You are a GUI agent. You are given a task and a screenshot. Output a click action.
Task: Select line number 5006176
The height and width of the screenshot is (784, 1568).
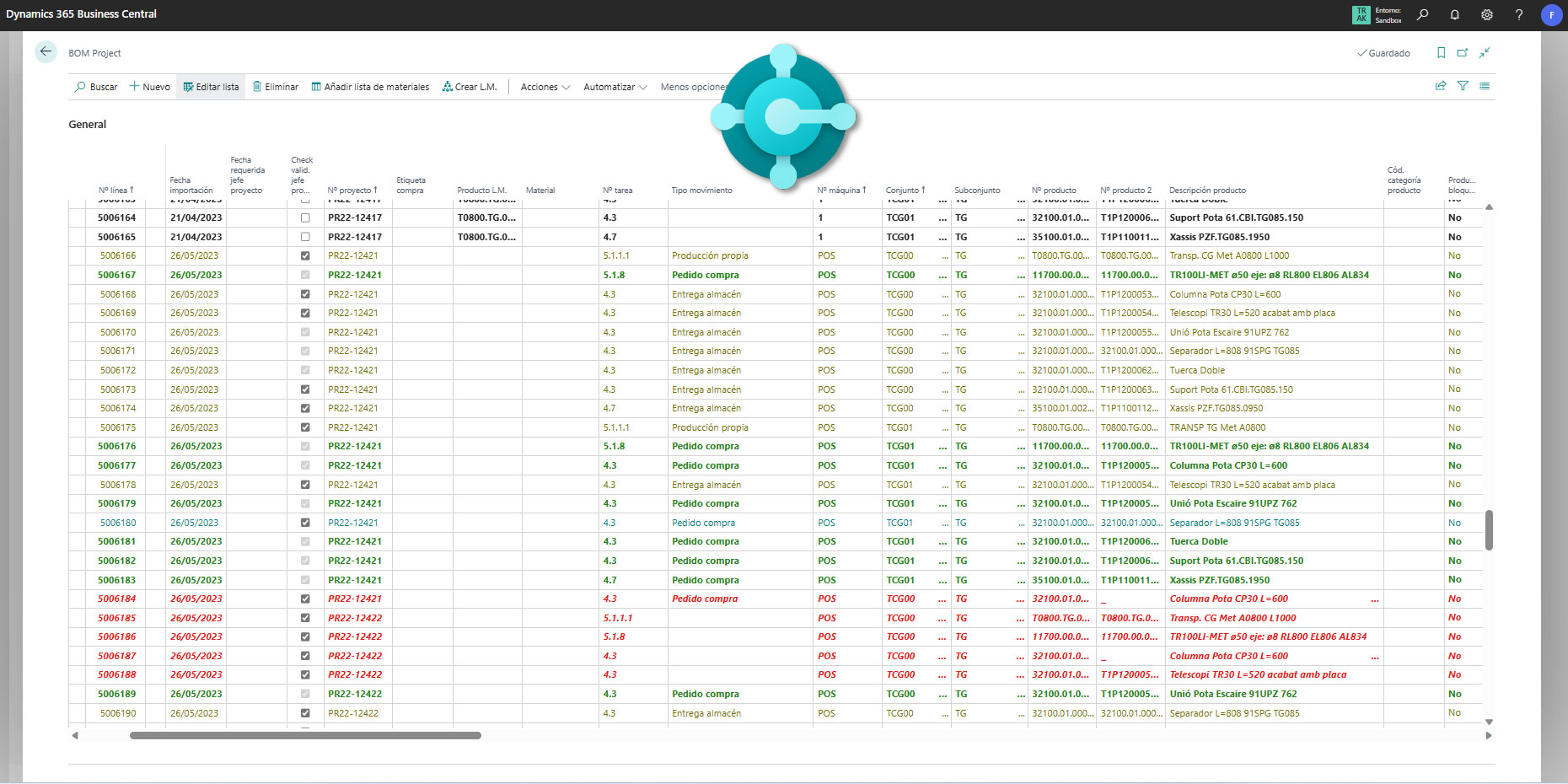pos(116,446)
